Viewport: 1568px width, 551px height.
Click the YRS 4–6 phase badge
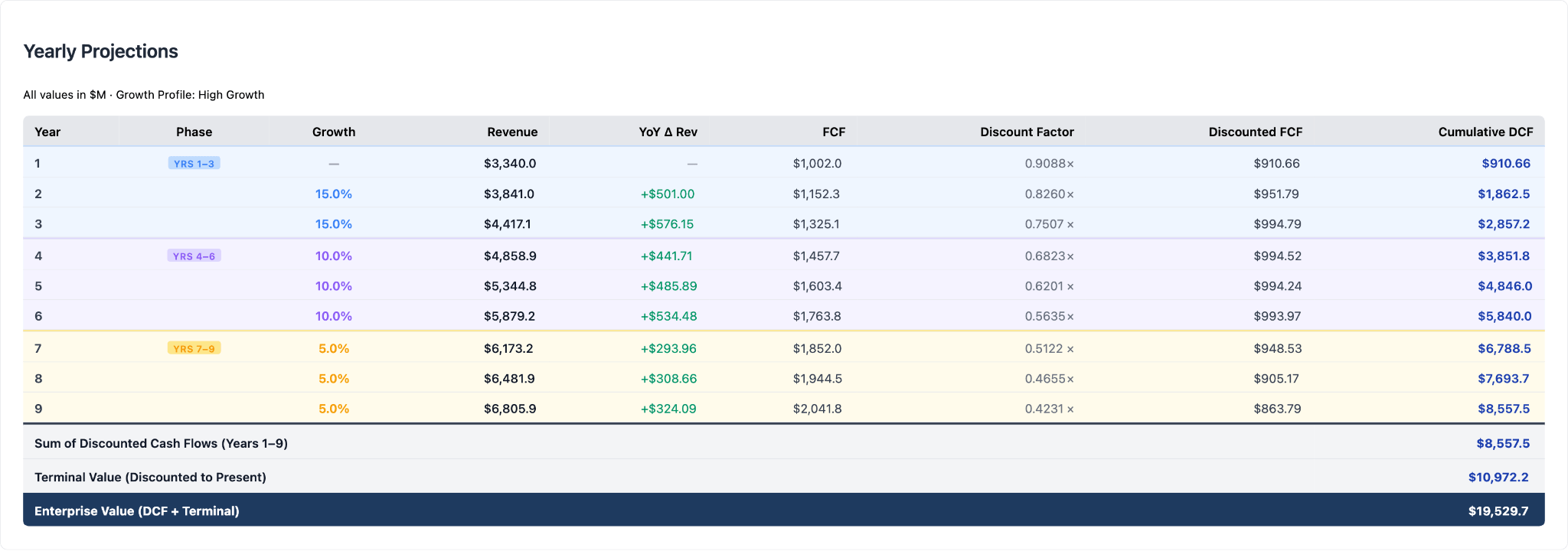[x=194, y=256]
